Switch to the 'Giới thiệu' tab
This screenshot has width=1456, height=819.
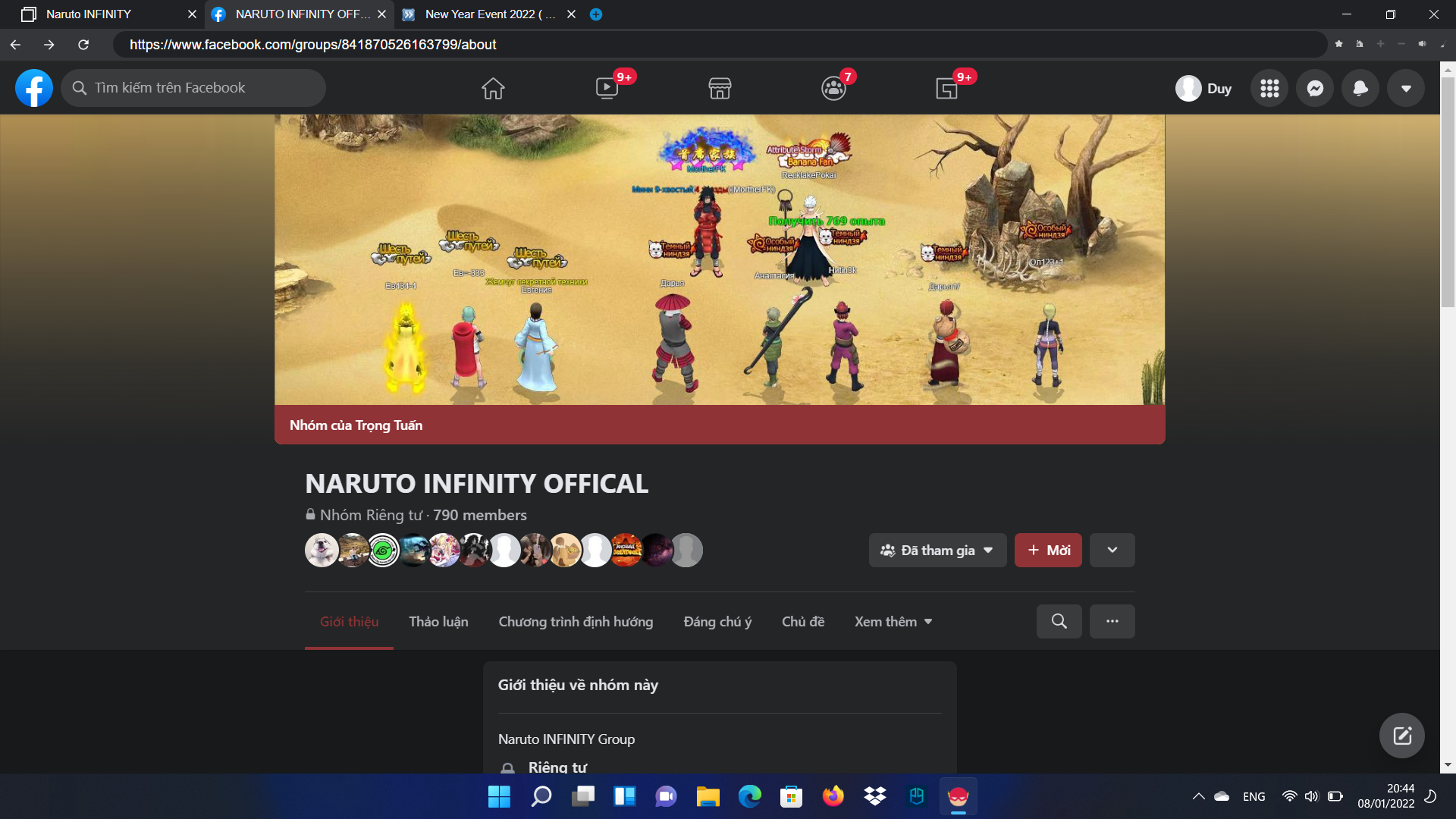pyautogui.click(x=349, y=621)
